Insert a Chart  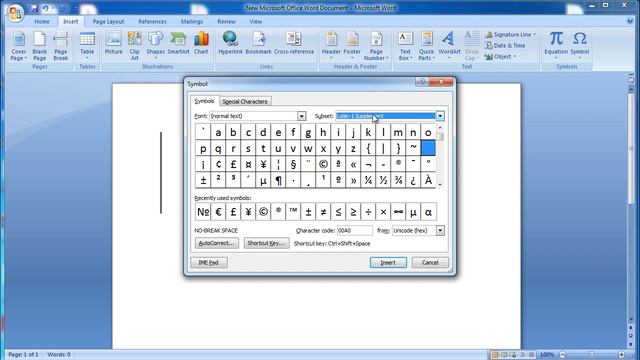201,43
